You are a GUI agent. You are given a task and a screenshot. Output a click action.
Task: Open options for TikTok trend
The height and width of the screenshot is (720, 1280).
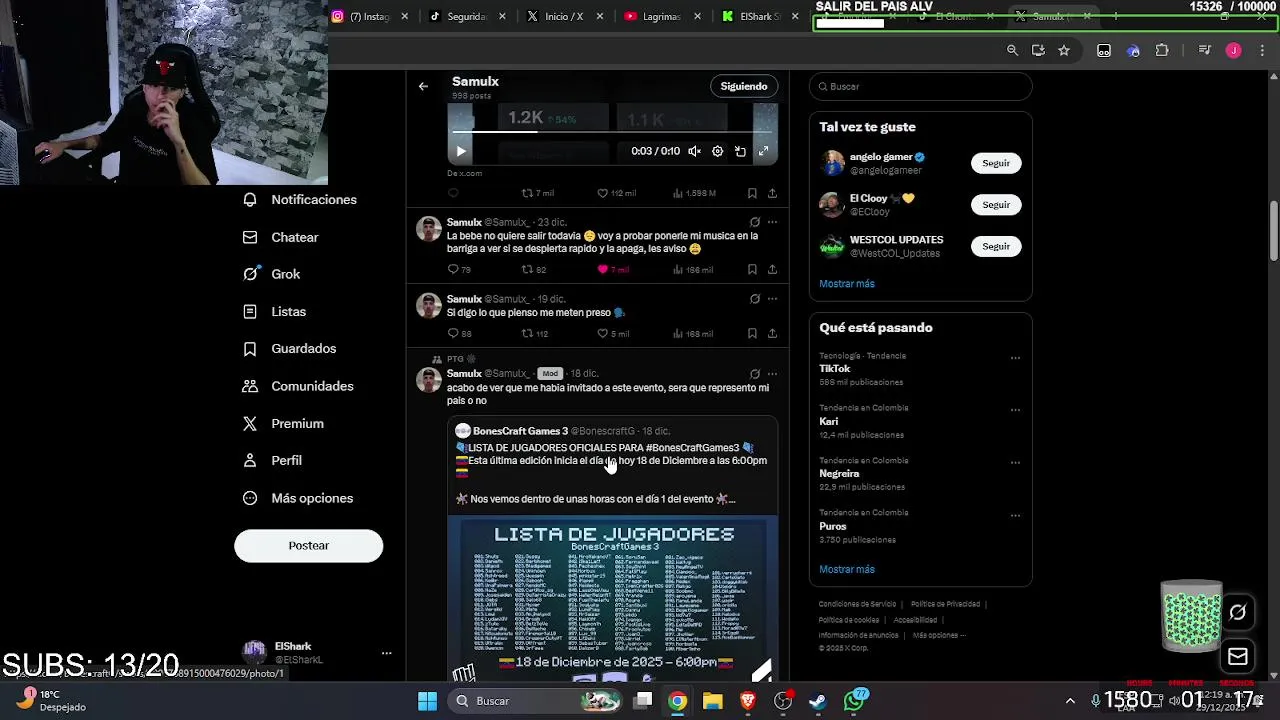[1015, 358]
